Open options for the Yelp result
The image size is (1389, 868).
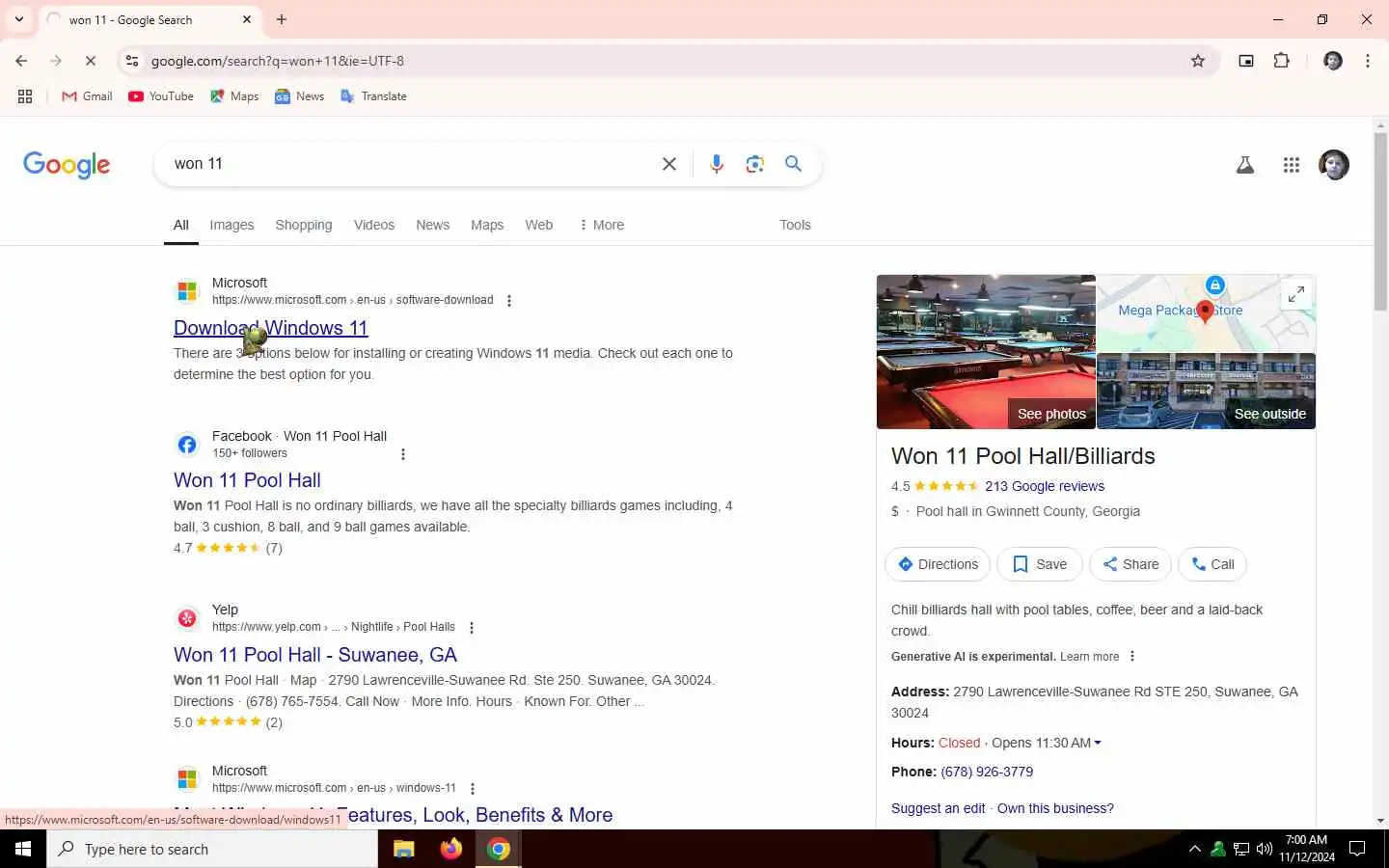472,628
